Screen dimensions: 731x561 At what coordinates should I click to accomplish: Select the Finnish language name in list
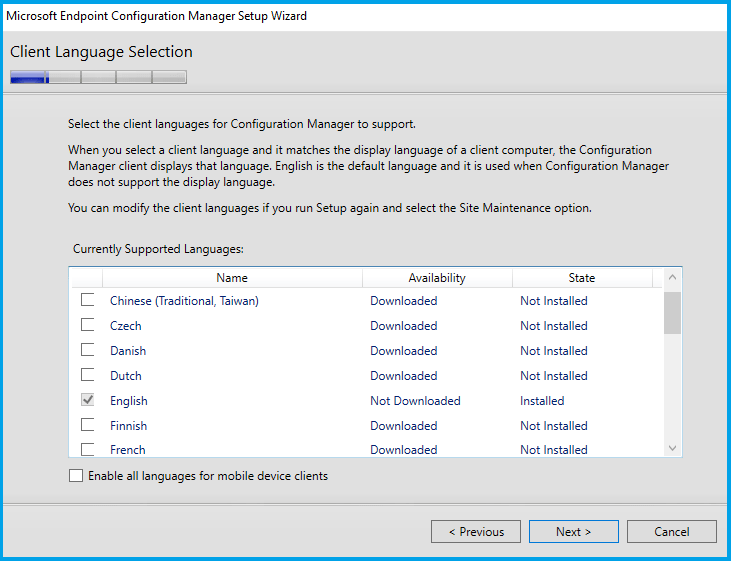(x=128, y=426)
